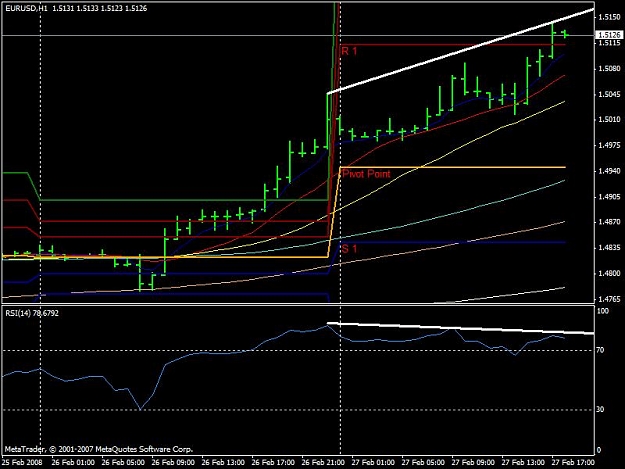
Task: Click the 1.4975 price scale value
Action: pos(609,145)
